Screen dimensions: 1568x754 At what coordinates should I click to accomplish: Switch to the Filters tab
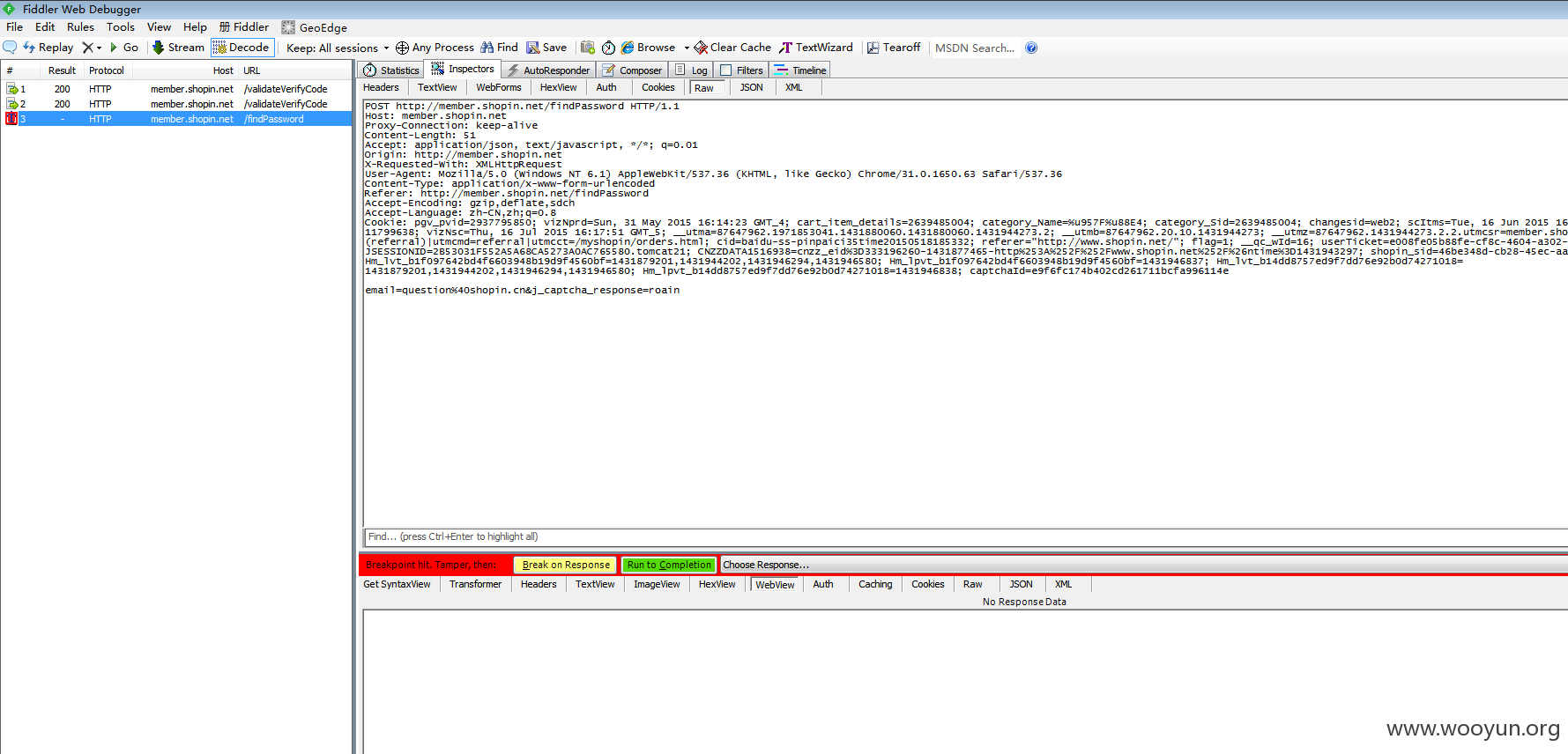pyautogui.click(x=741, y=70)
